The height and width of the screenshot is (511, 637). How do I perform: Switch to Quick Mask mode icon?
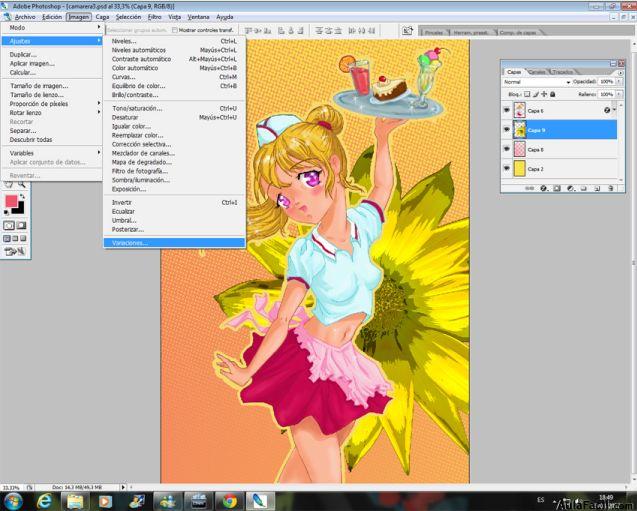pyautogui.click(x=21, y=225)
